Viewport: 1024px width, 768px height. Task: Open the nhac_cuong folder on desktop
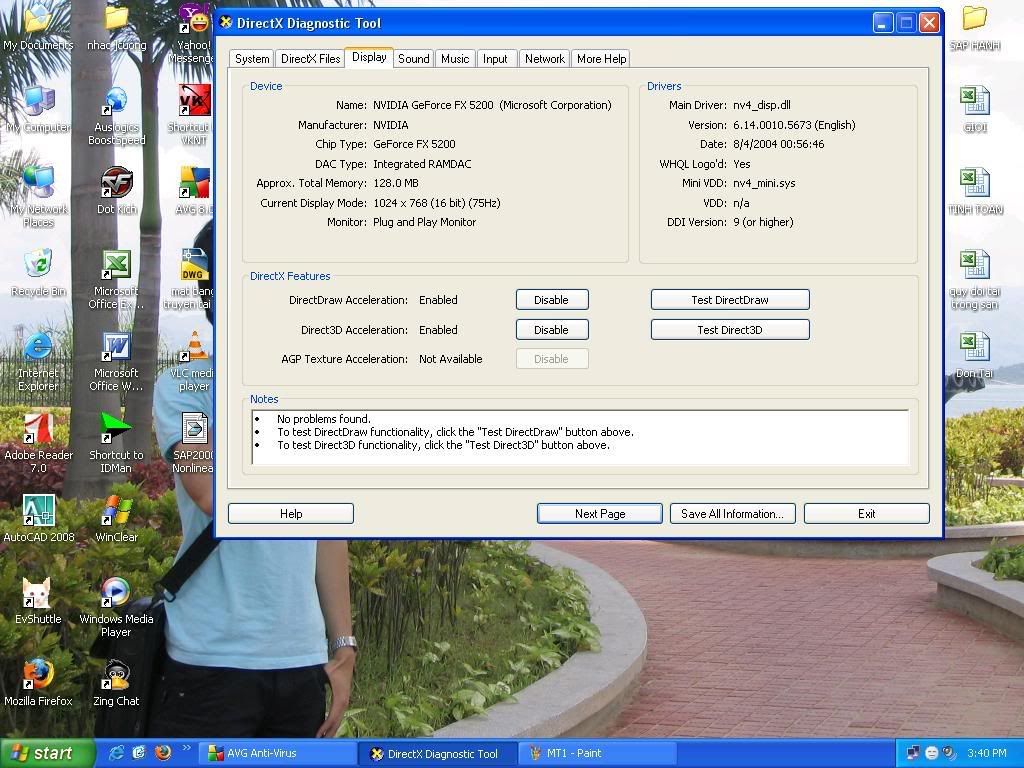[x=117, y=27]
